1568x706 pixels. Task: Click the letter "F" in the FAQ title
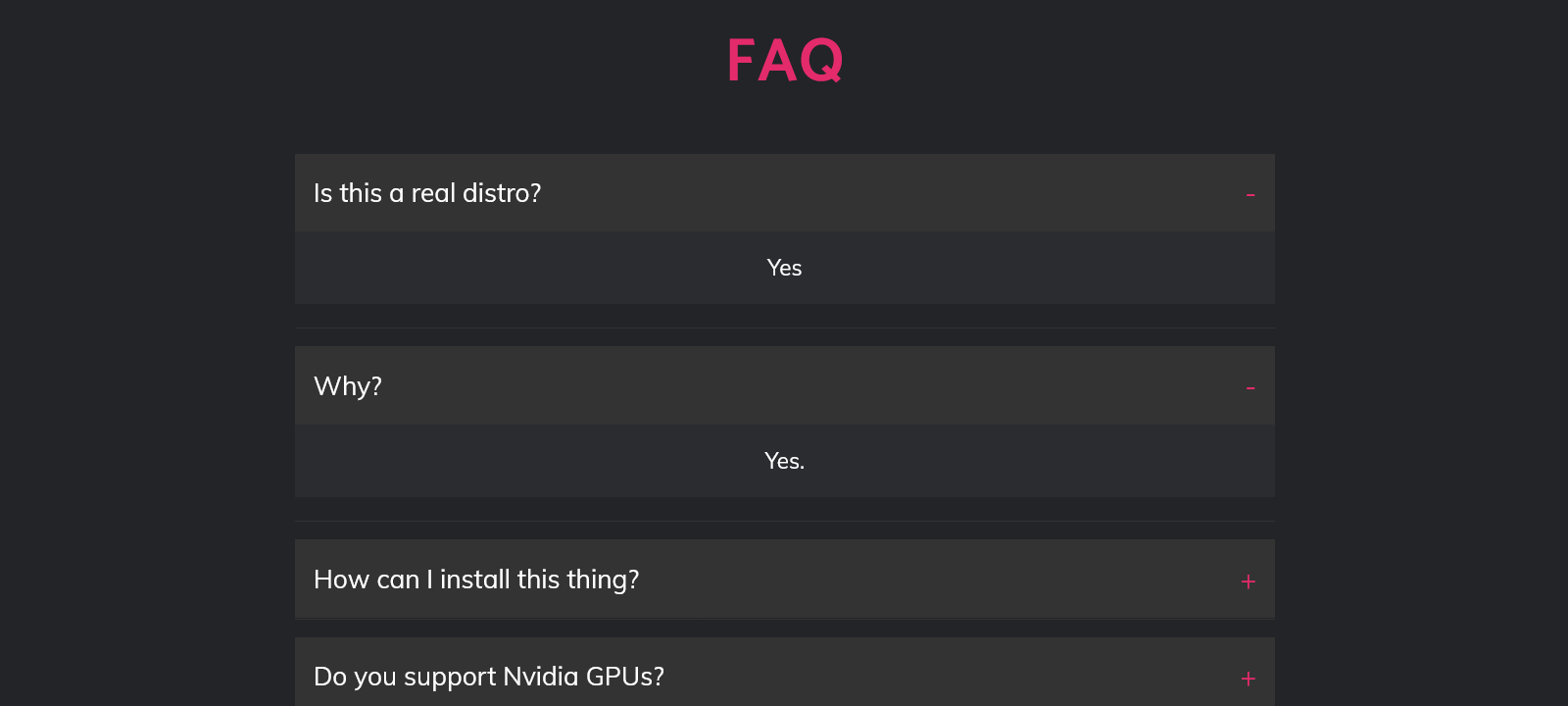click(x=741, y=61)
